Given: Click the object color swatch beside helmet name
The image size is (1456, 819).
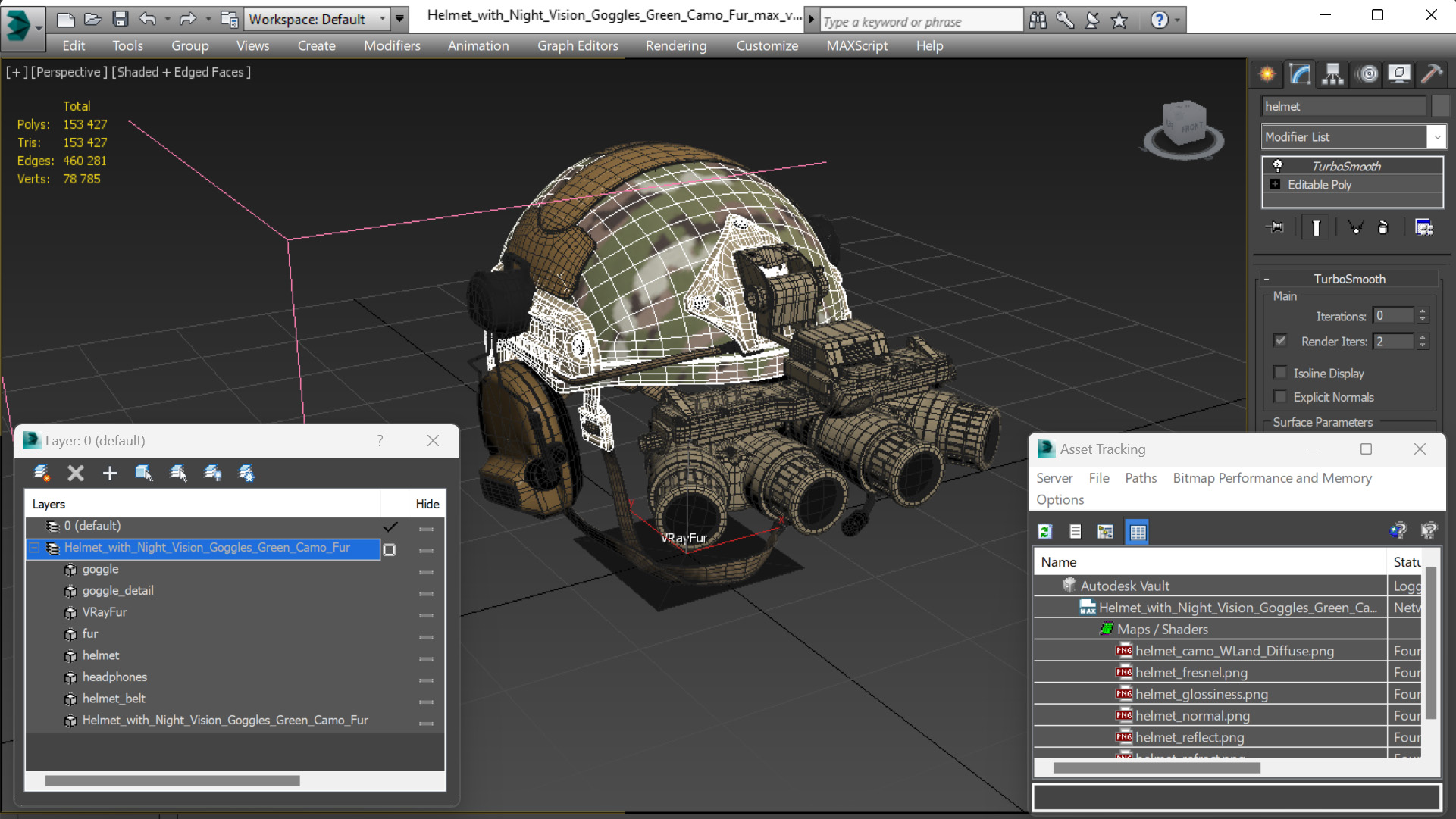Looking at the screenshot, I should pos(1441,106).
